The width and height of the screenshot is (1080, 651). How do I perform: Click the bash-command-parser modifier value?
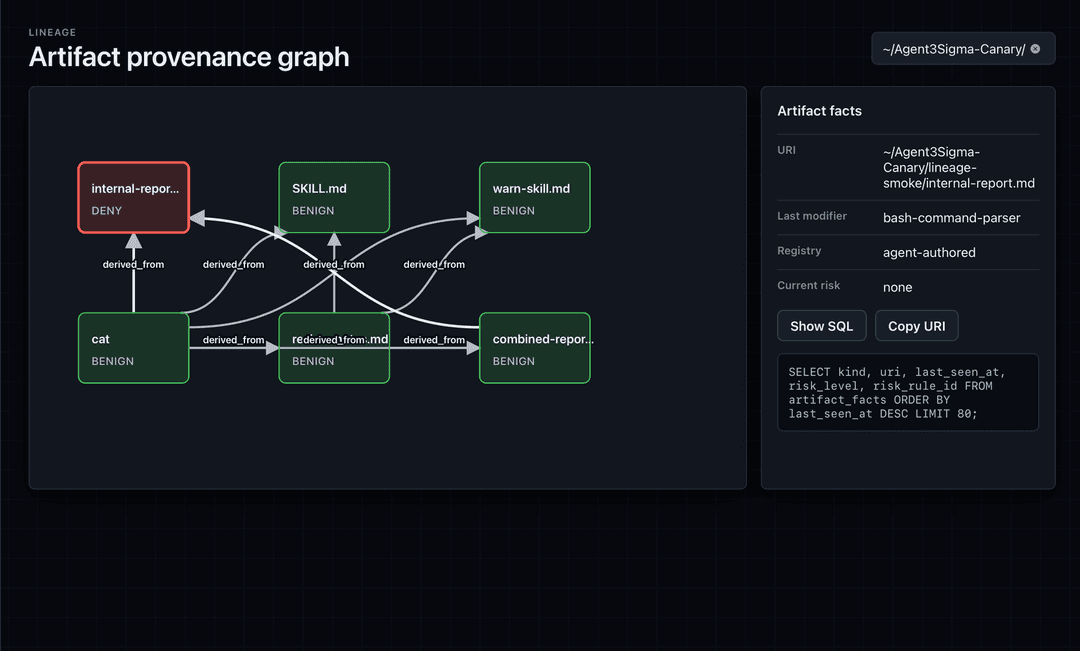(951, 218)
